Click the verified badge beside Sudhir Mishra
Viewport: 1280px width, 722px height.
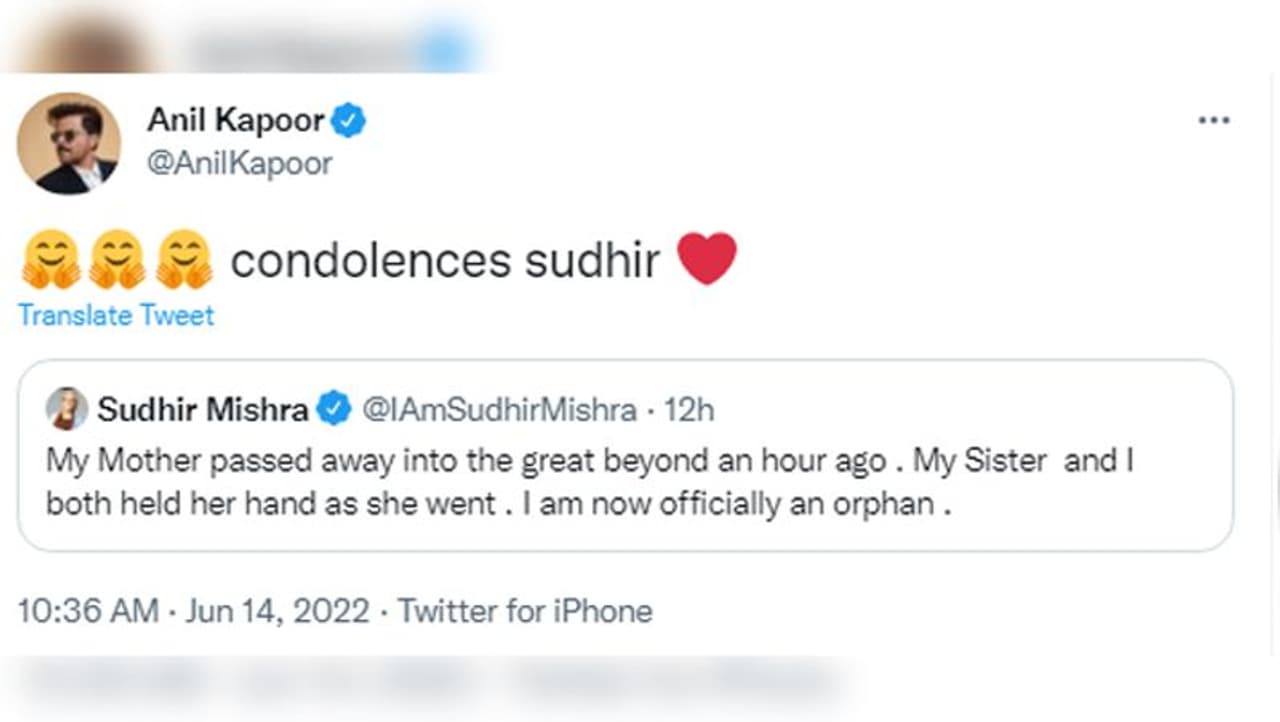click(x=334, y=409)
